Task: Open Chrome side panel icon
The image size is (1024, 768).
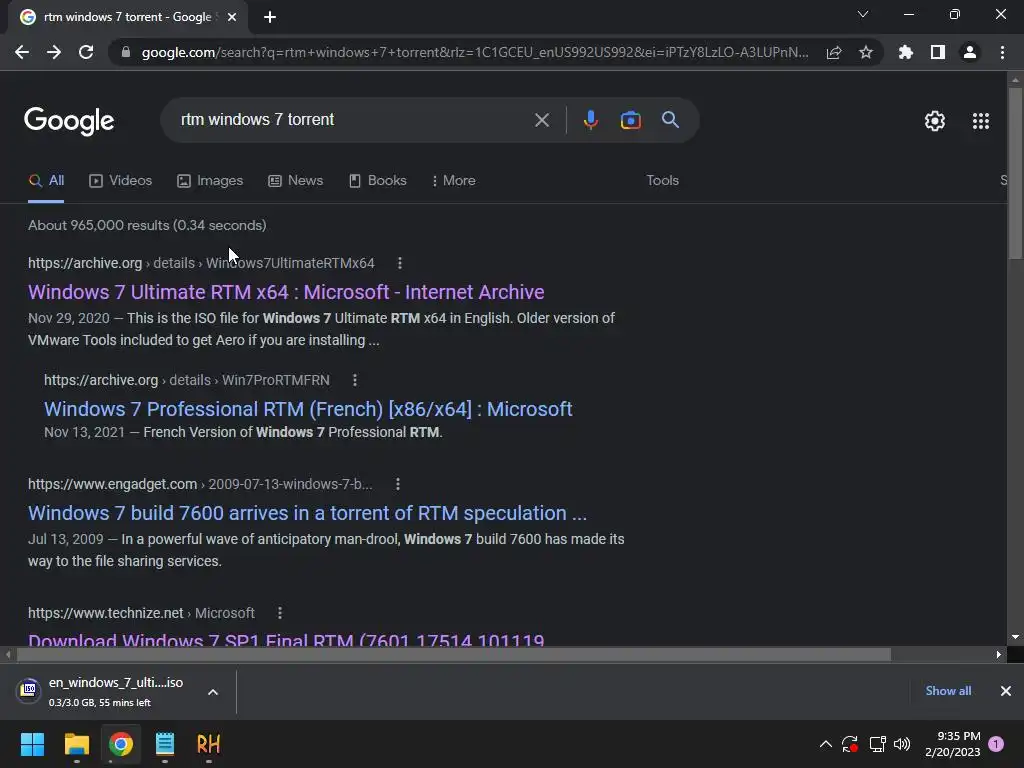Action: tap(938, 52)
